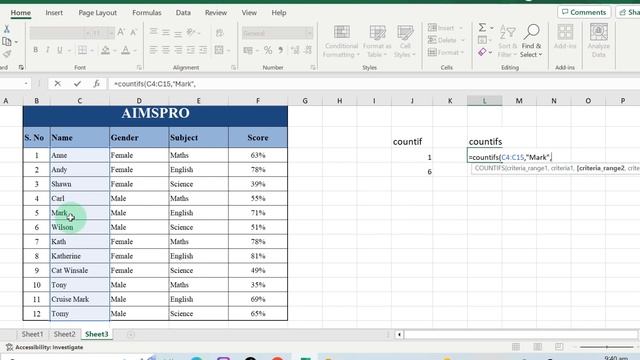Screen dimensions: 640x360
Task: Click the Comma Style icon
Action: (x=281, y=50)
